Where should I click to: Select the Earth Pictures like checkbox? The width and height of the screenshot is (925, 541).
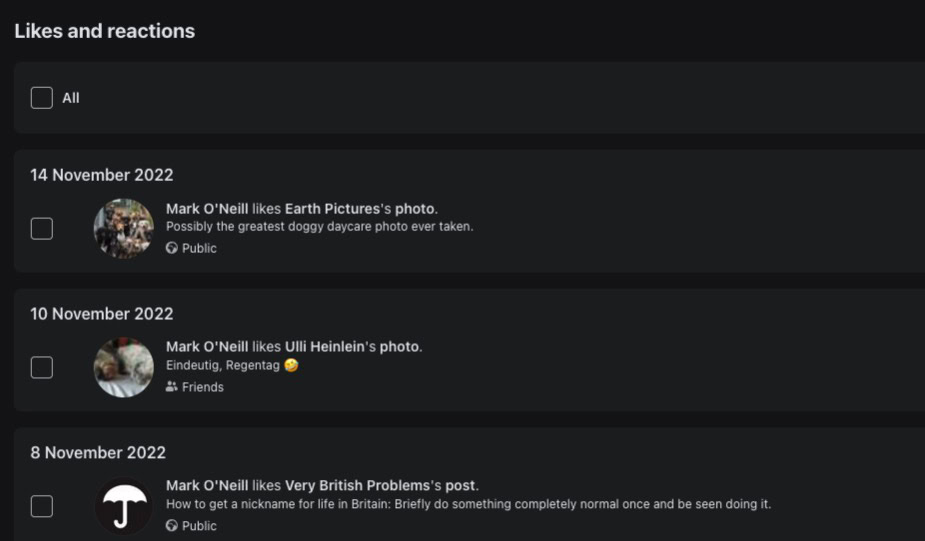[x=41, y=229]
